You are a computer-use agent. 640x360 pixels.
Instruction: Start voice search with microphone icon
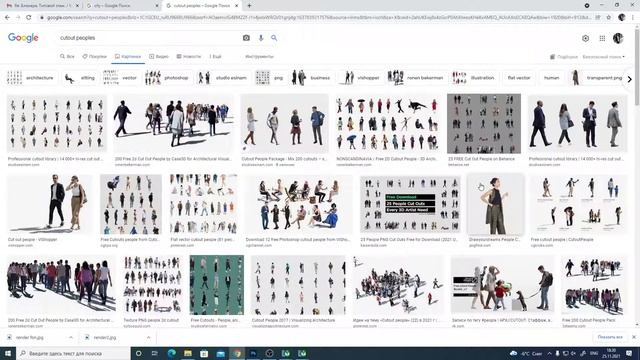point(261,38)
